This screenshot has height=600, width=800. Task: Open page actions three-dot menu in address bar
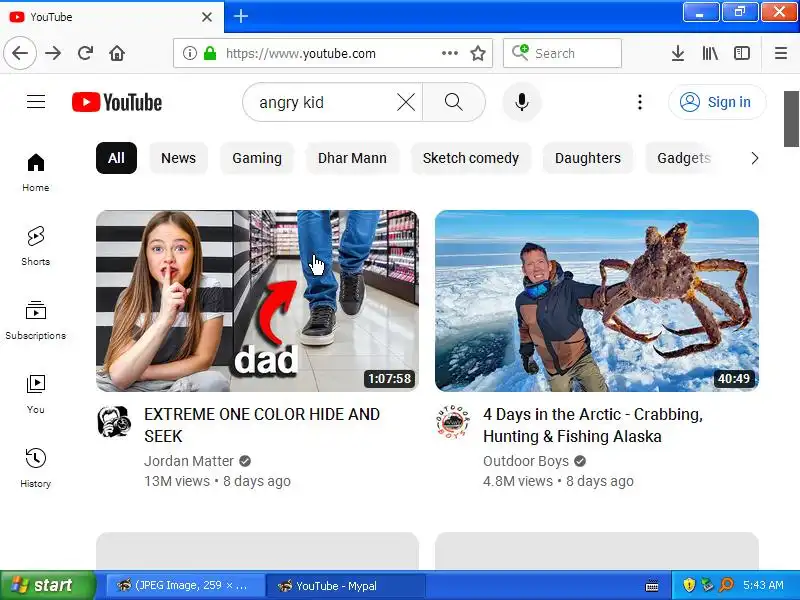coord(449,53)
